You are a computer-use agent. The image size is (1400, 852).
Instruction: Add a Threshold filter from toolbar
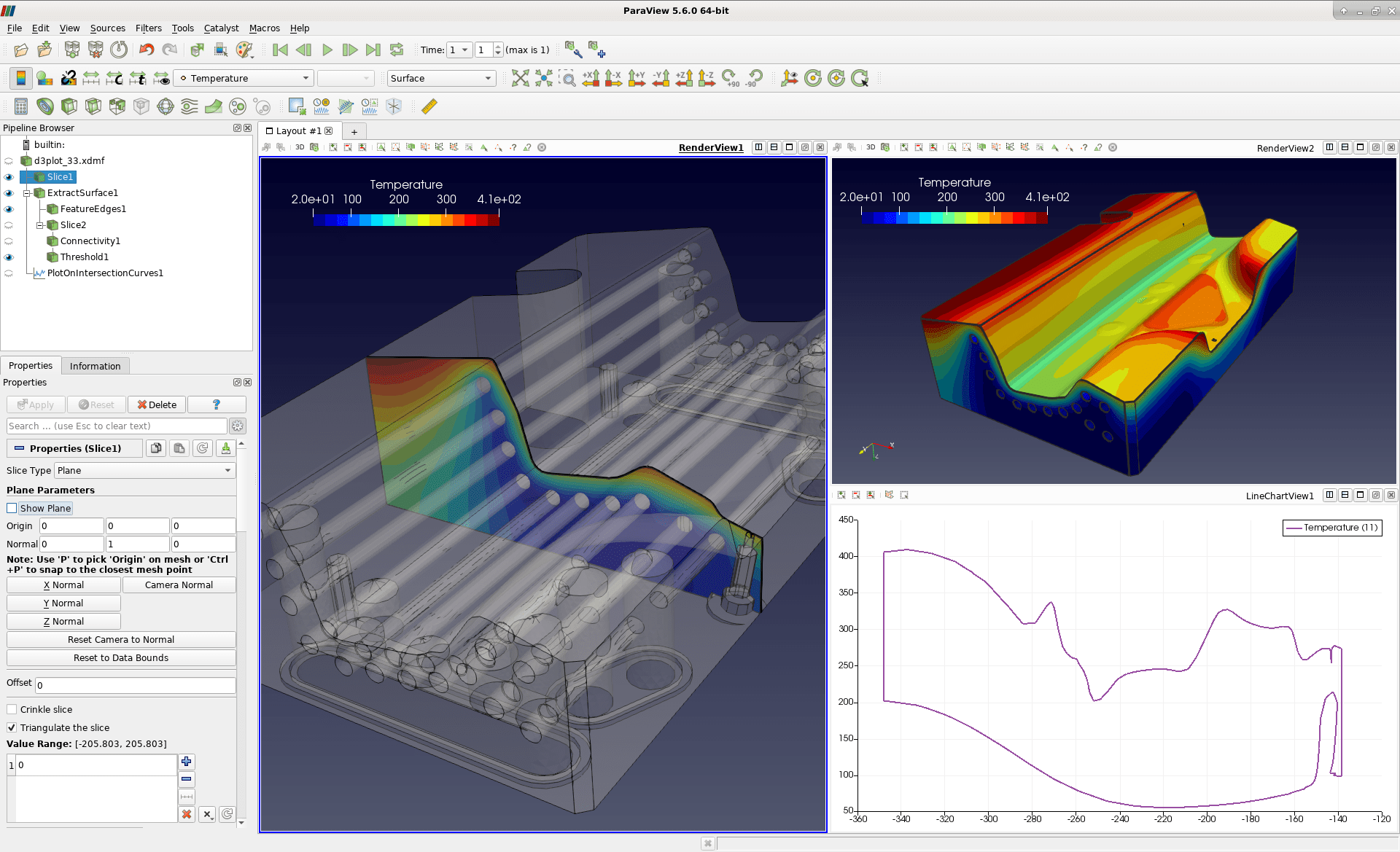click(117, 106)
